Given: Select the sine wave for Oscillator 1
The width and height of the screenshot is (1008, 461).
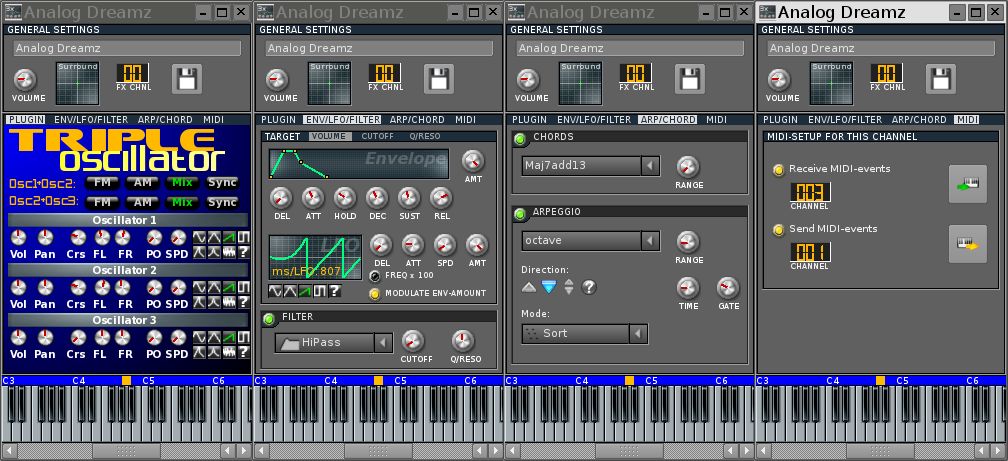Looking at the screenshot, I should pos(199,237).
